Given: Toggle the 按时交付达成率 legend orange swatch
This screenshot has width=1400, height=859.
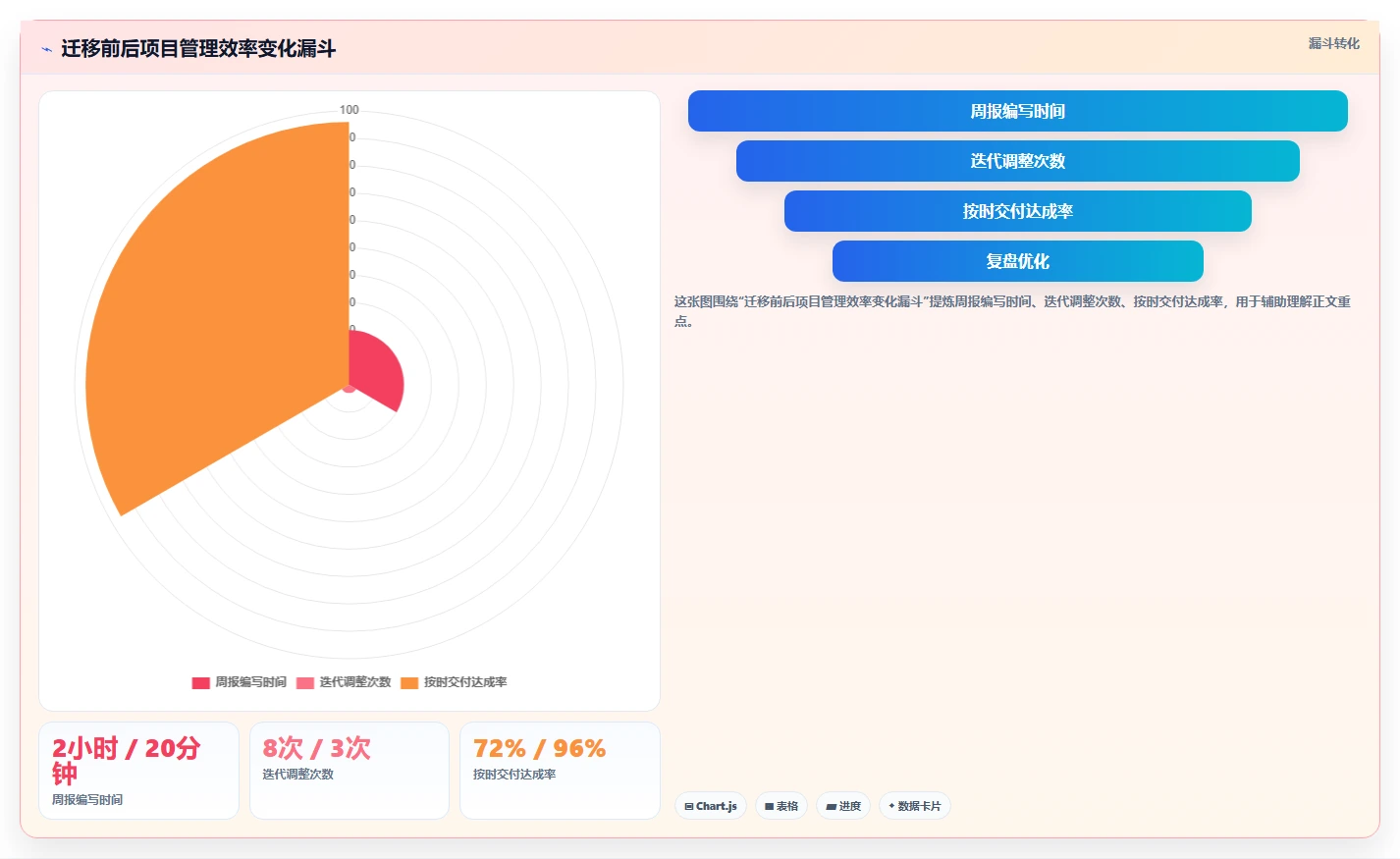Looking at the screenshot, I should point(409,682).
